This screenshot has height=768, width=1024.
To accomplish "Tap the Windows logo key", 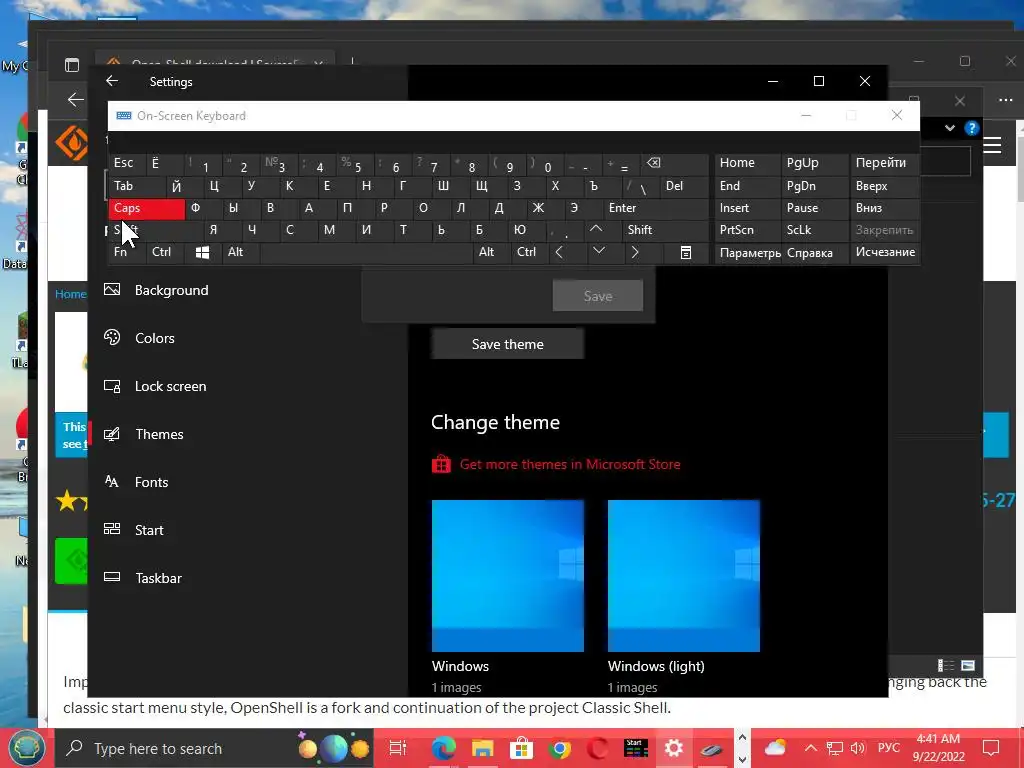I will pos(202,252).
